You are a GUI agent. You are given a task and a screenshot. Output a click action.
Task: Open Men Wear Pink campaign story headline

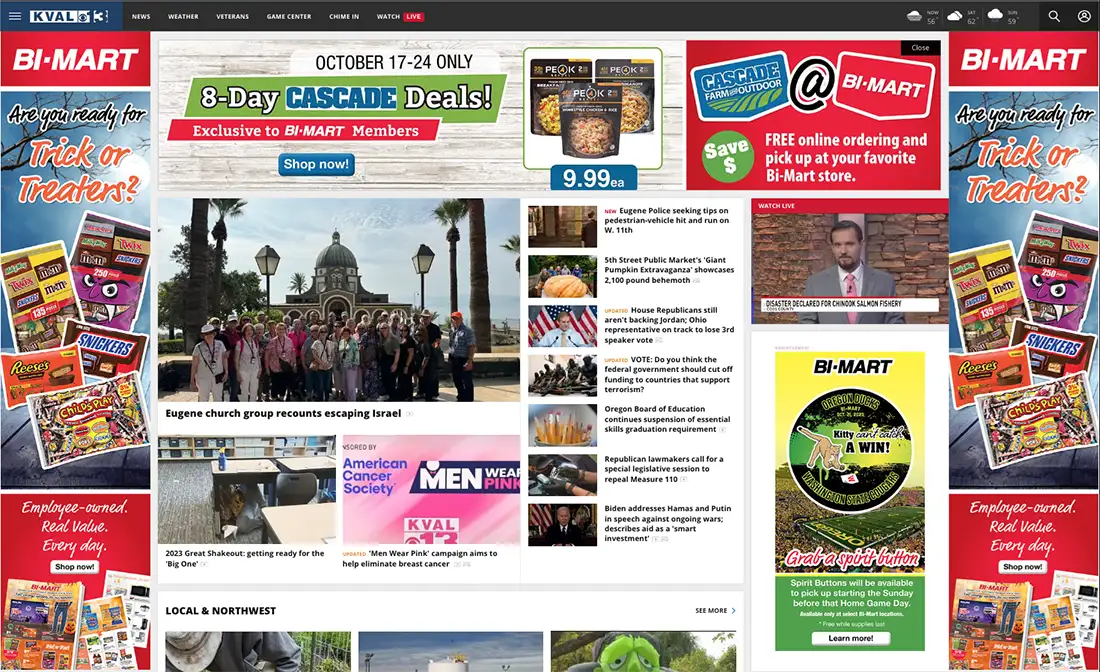420,558
